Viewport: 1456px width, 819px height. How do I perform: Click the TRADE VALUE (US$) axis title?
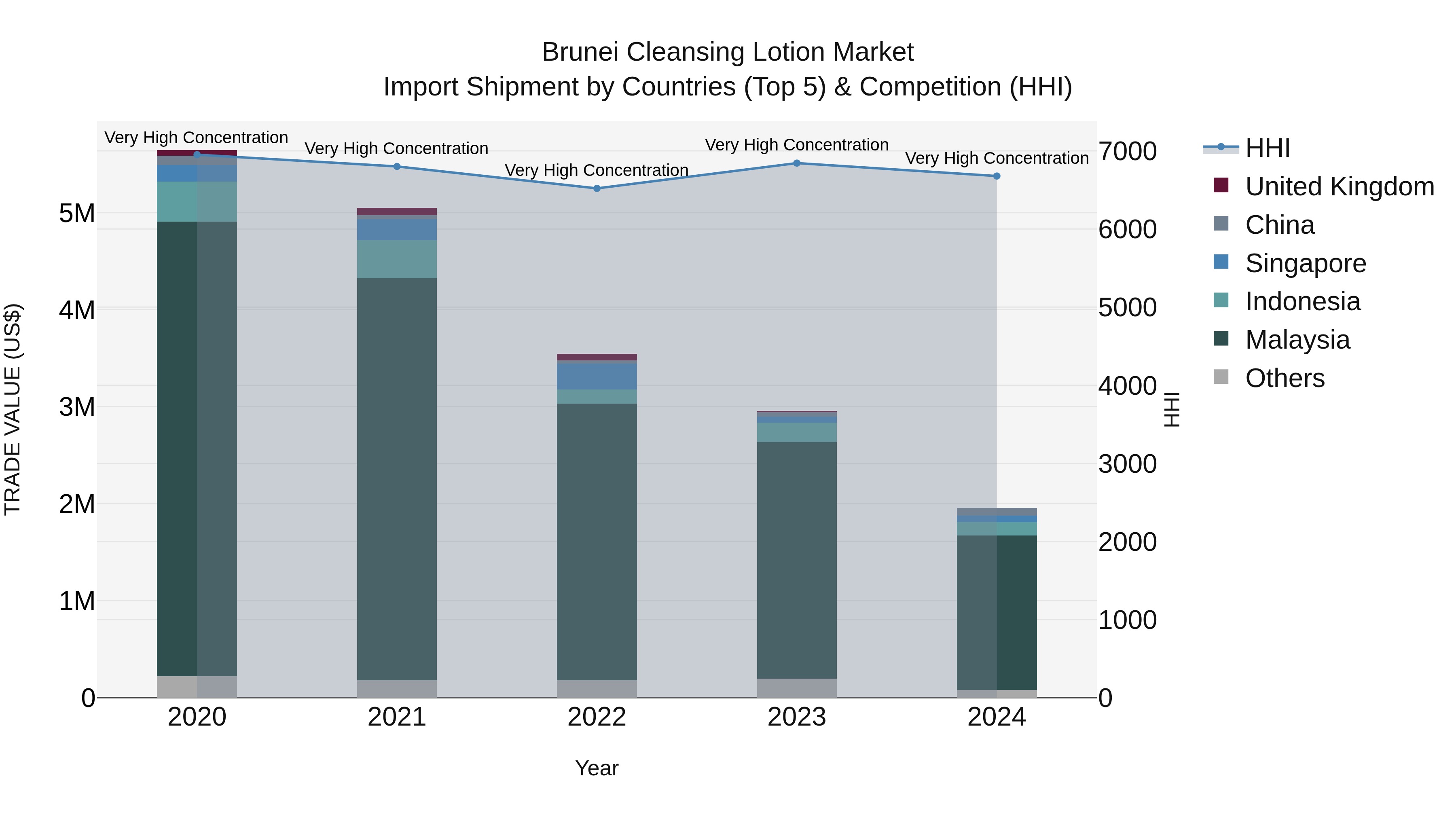click(x=13, y=409)
